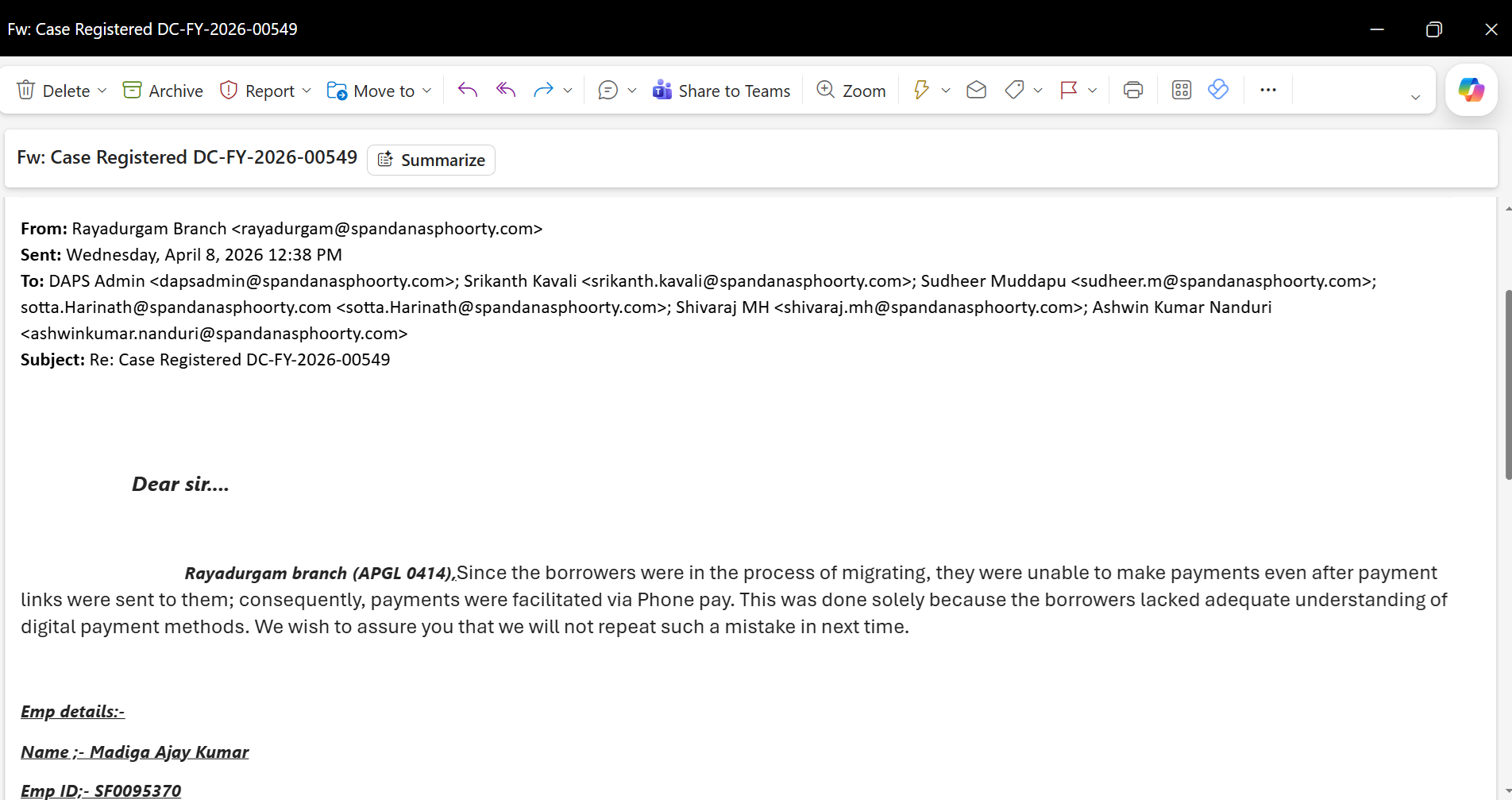The width and height of the screenshot is (1512, 800).
Task: Archive this email
Action: click(x=164, y=91)
